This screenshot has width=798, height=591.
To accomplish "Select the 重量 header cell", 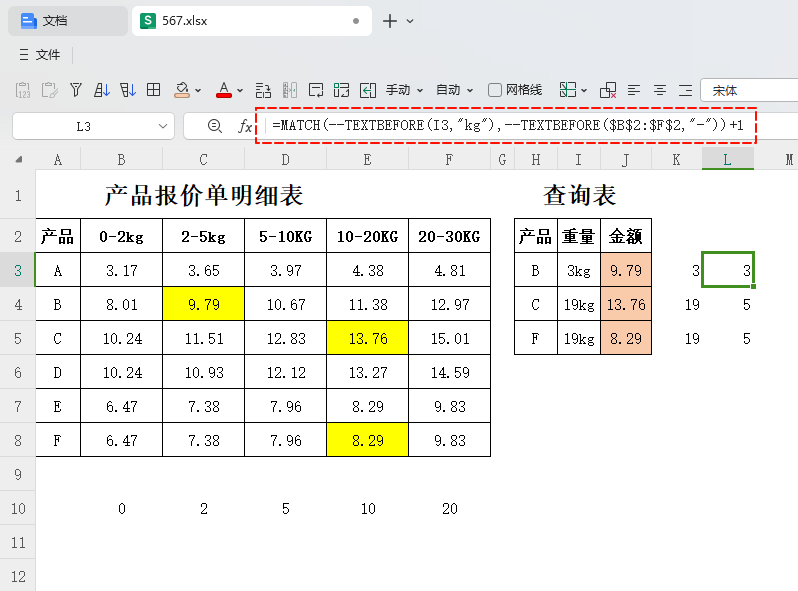I will [x=579, y=236].
